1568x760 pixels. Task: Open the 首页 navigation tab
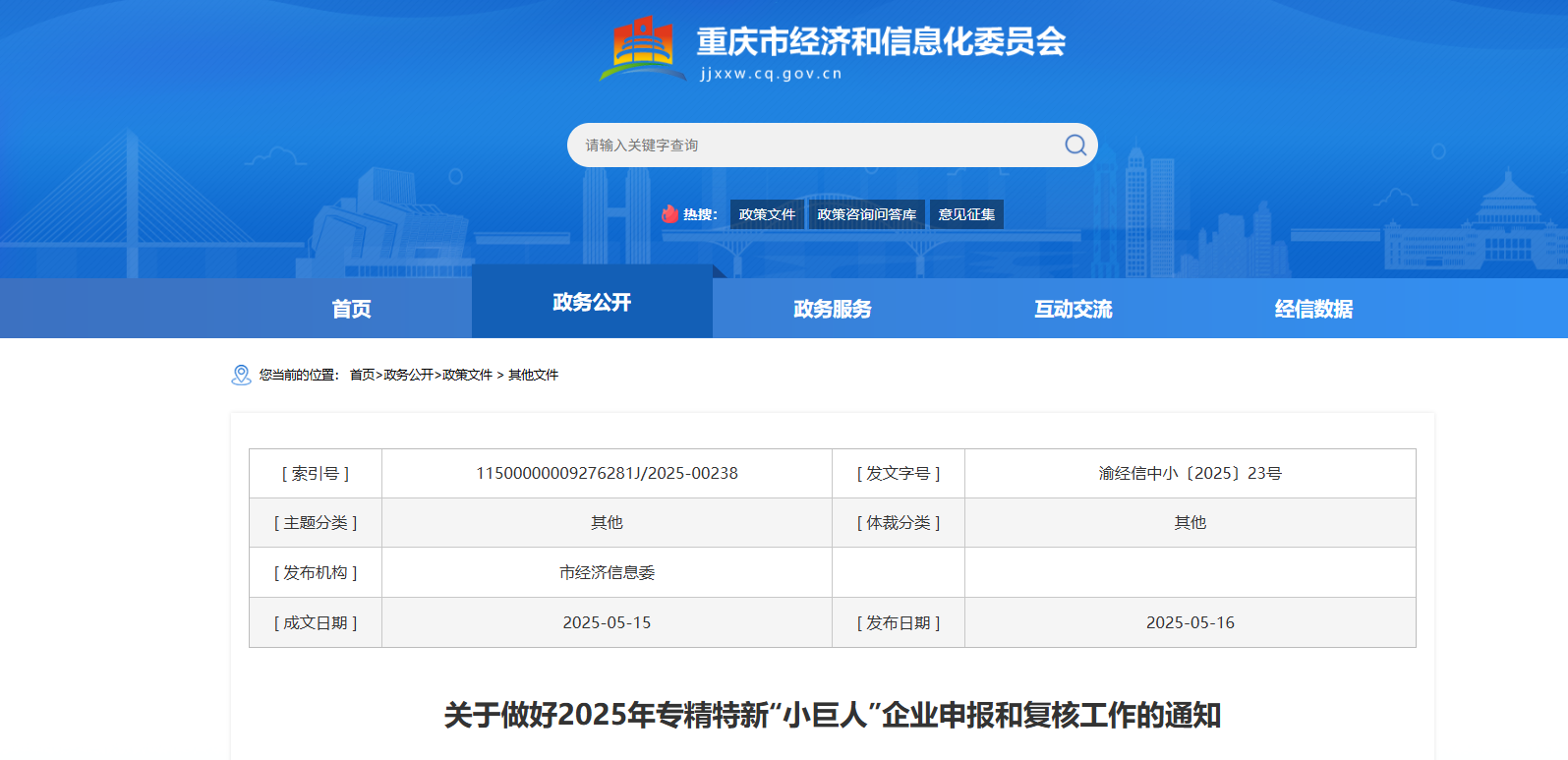351,309
